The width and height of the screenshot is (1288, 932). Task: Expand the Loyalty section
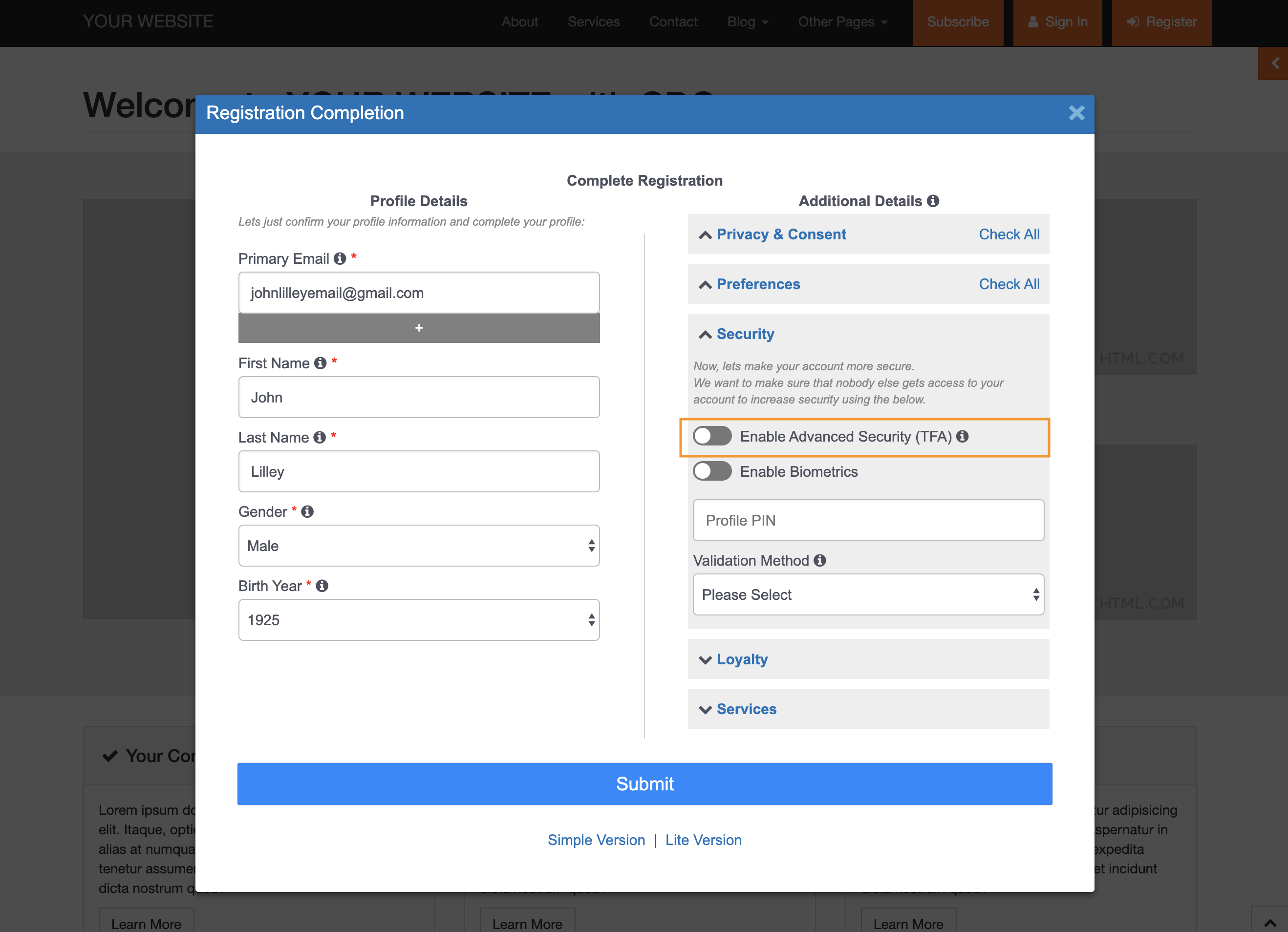741,659
